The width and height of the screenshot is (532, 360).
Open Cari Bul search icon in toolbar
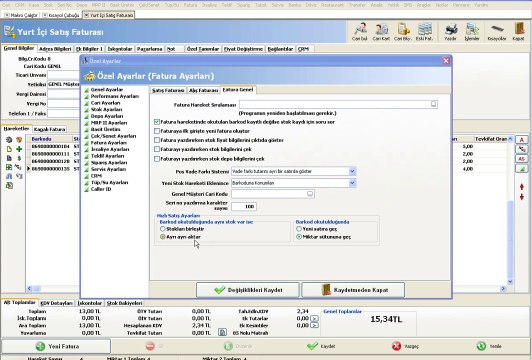pos(360,31)
